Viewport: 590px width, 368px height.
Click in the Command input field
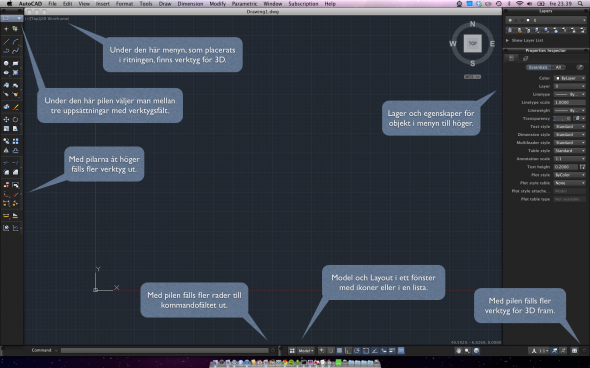[x=165, y=350]
